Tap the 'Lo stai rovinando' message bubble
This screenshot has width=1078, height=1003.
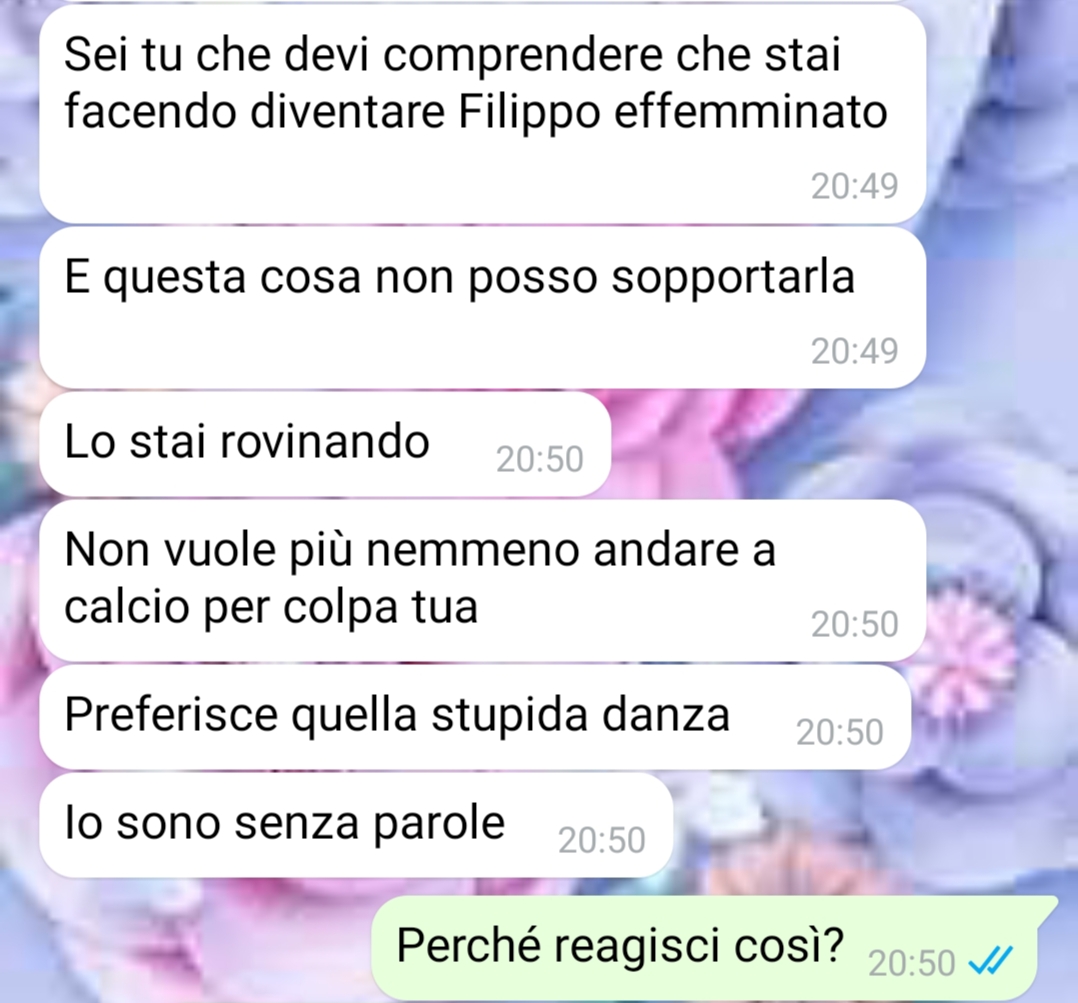(x=325, y=444)
